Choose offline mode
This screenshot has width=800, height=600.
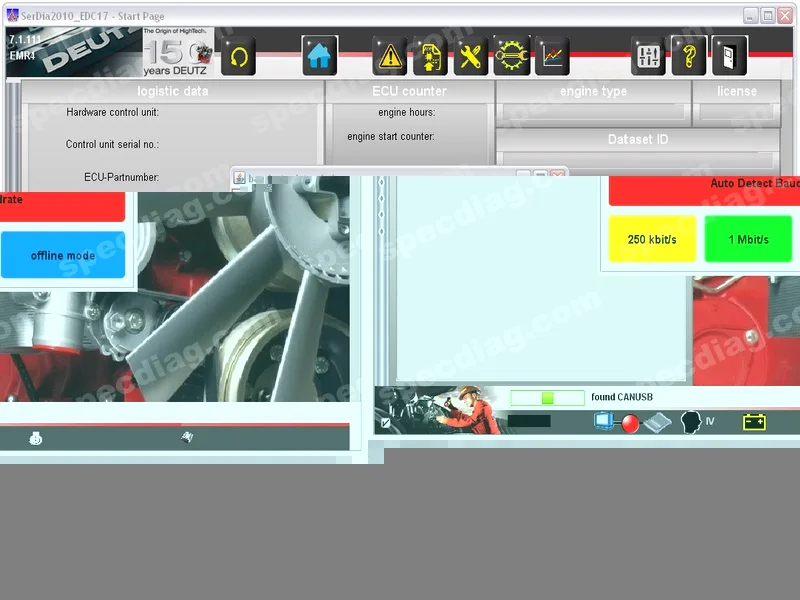(63, 255)
